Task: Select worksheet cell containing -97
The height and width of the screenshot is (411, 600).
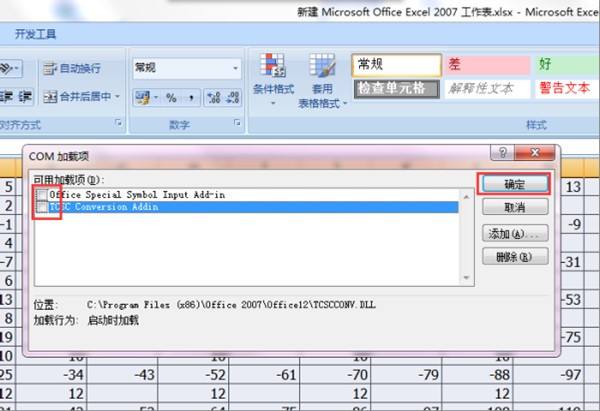Action: 548,375
